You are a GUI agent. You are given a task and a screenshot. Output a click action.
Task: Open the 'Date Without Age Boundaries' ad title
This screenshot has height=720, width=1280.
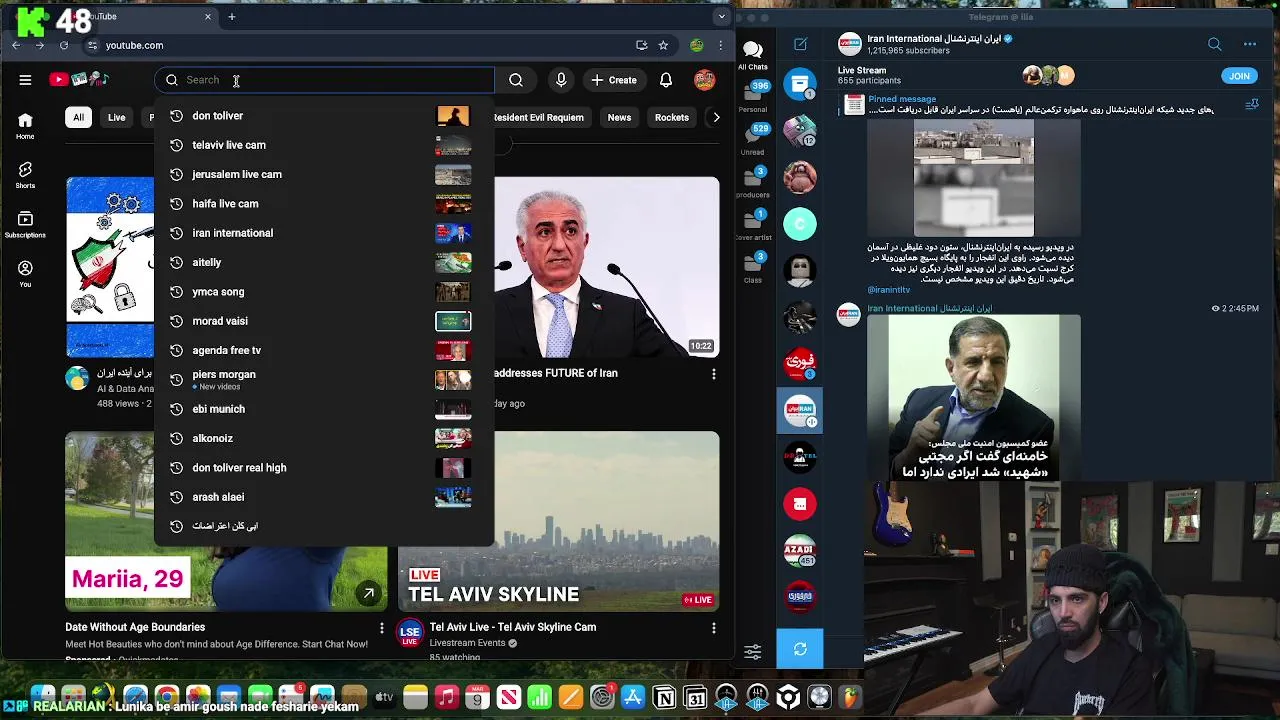[x=135, y=627]
